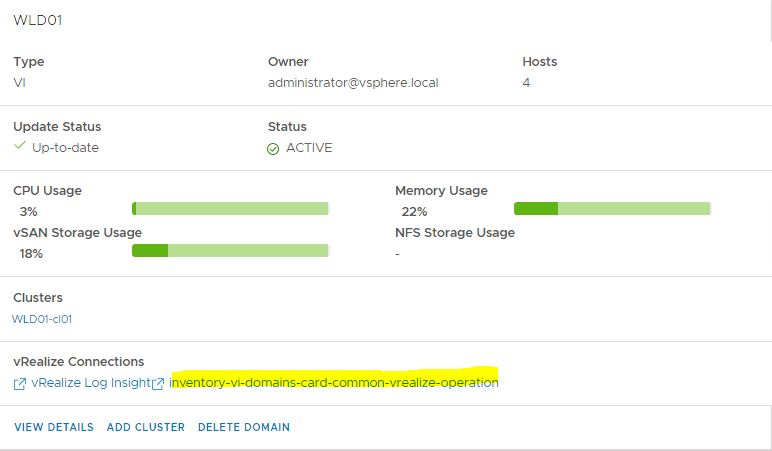The height and width of the screenshot is (451, 772).
Task: Click the vSAN Storage Usage bar
Action: click(x=230, y=250)
